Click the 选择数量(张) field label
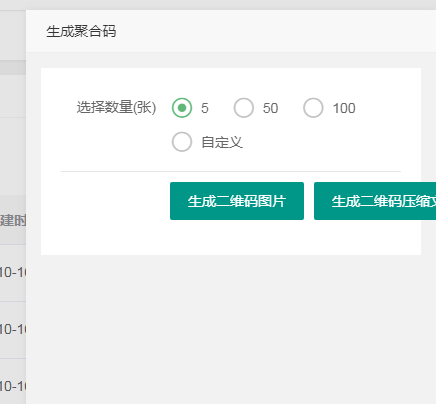The image size is (436, 404). pos(116,107)
